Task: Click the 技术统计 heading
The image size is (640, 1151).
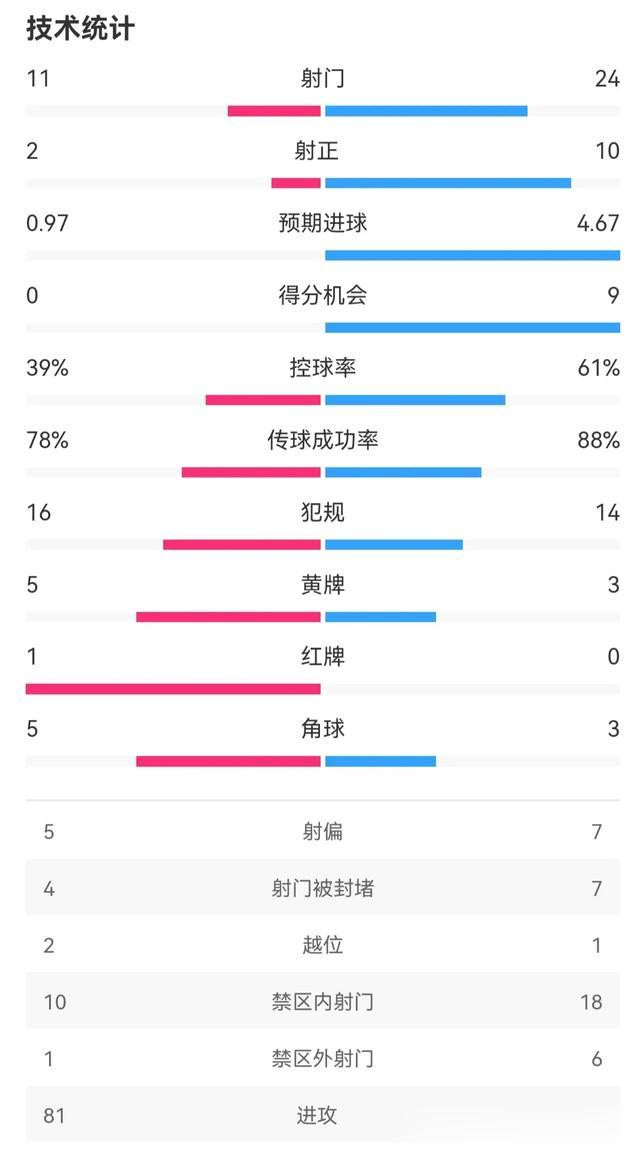Action: (81, 29)
